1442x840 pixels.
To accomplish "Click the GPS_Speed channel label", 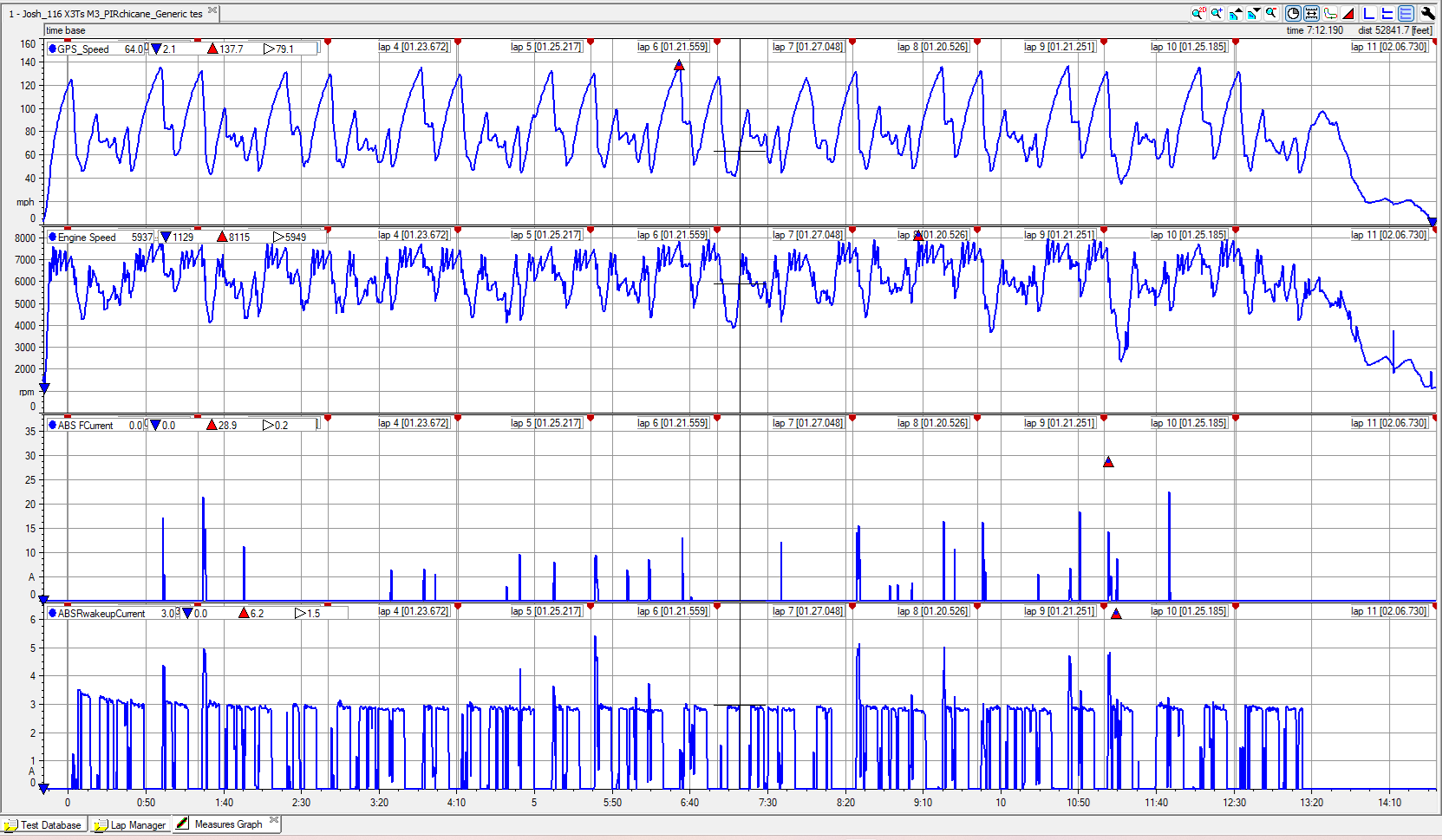I will coord(83,49).
